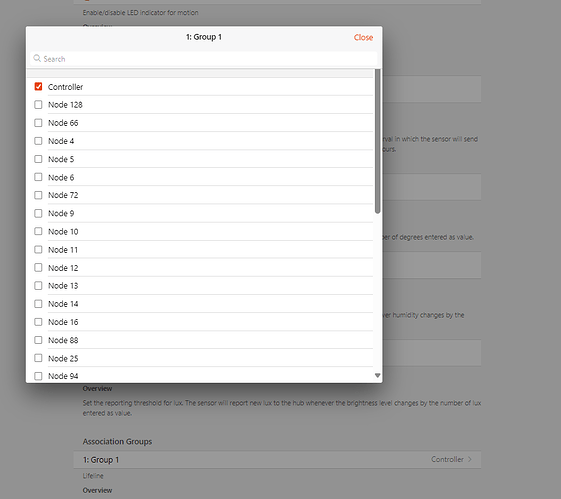Check the Node 11 checkbox

(38, 249)
